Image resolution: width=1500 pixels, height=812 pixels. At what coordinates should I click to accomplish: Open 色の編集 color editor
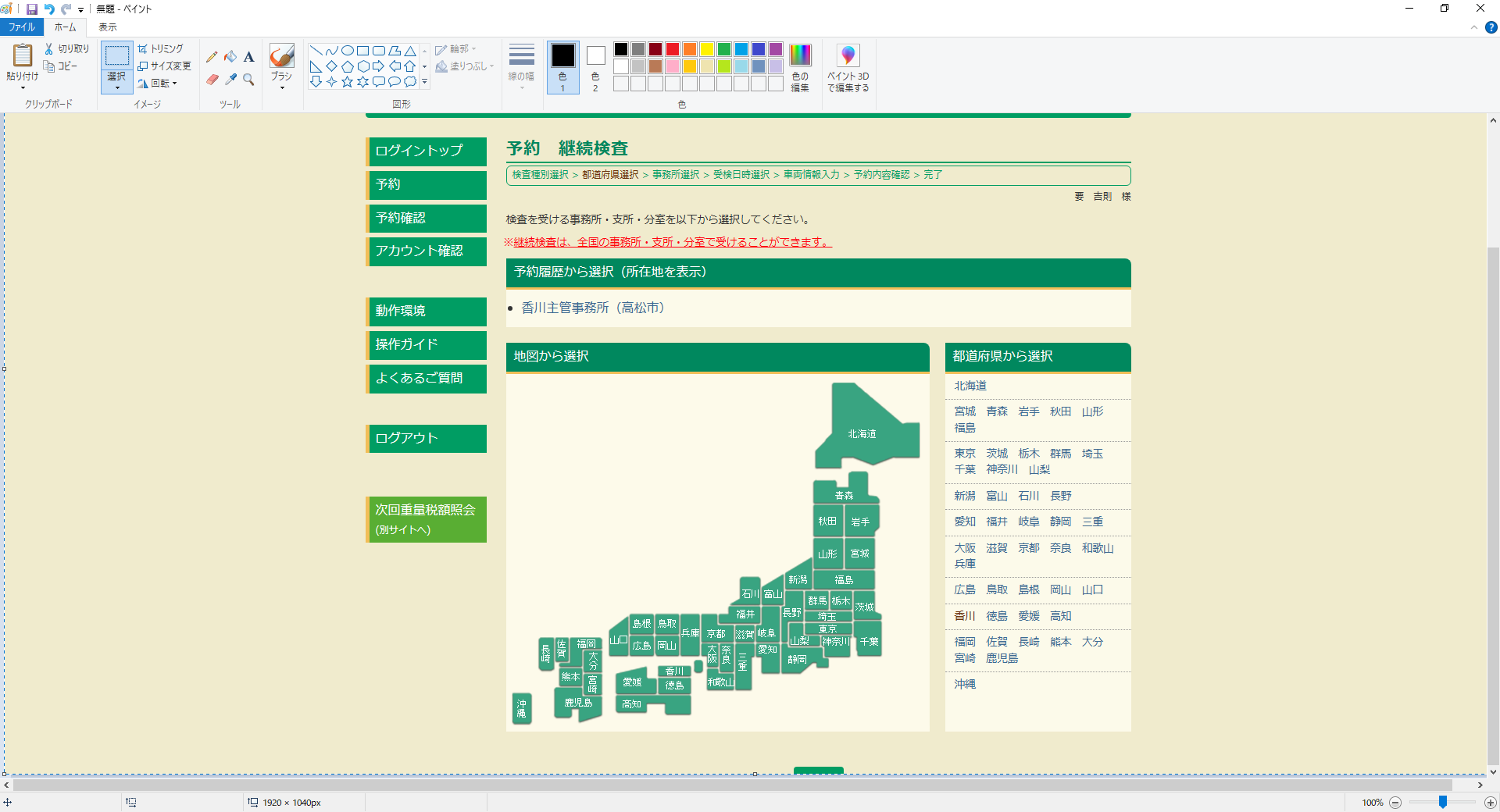[x=800, y=68]
